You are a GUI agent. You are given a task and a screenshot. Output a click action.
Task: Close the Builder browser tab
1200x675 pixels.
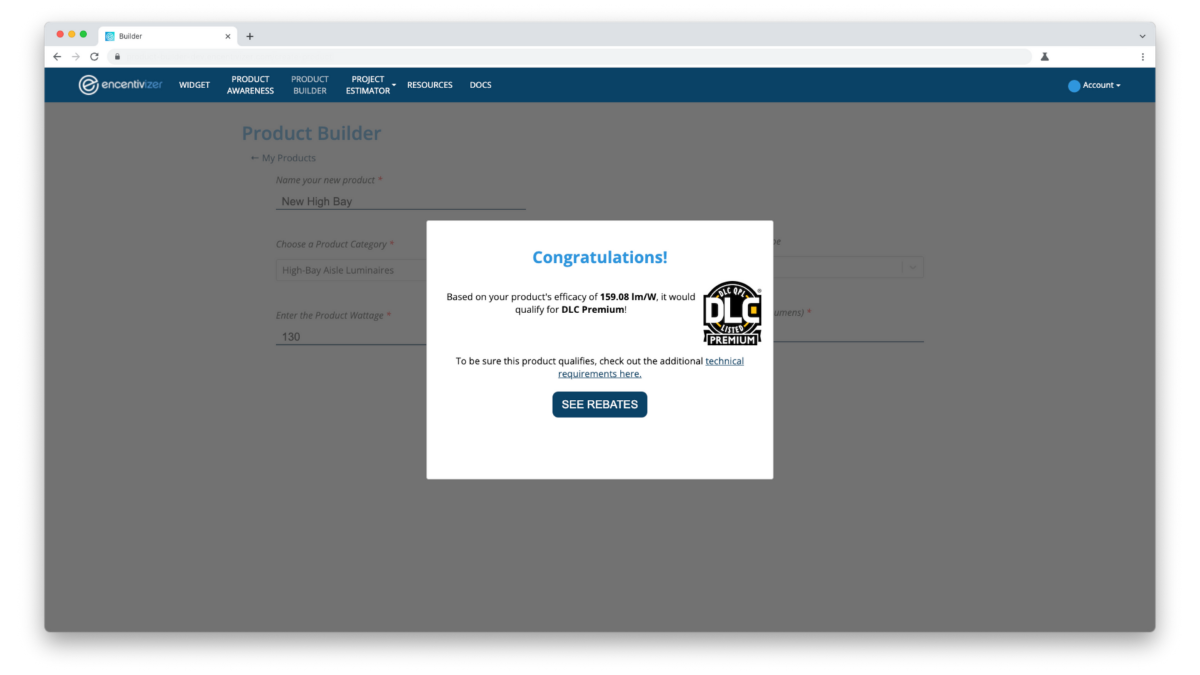click(x=228, y=36)
